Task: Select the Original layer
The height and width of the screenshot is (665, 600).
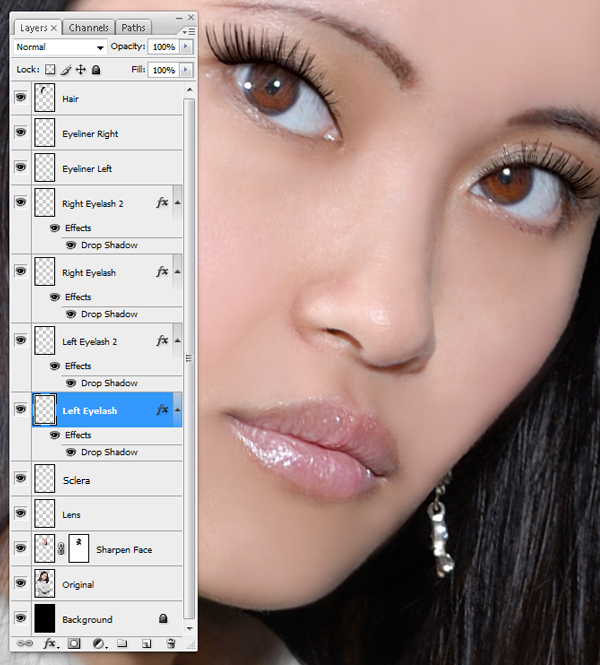Action: (x=107, y=584)
